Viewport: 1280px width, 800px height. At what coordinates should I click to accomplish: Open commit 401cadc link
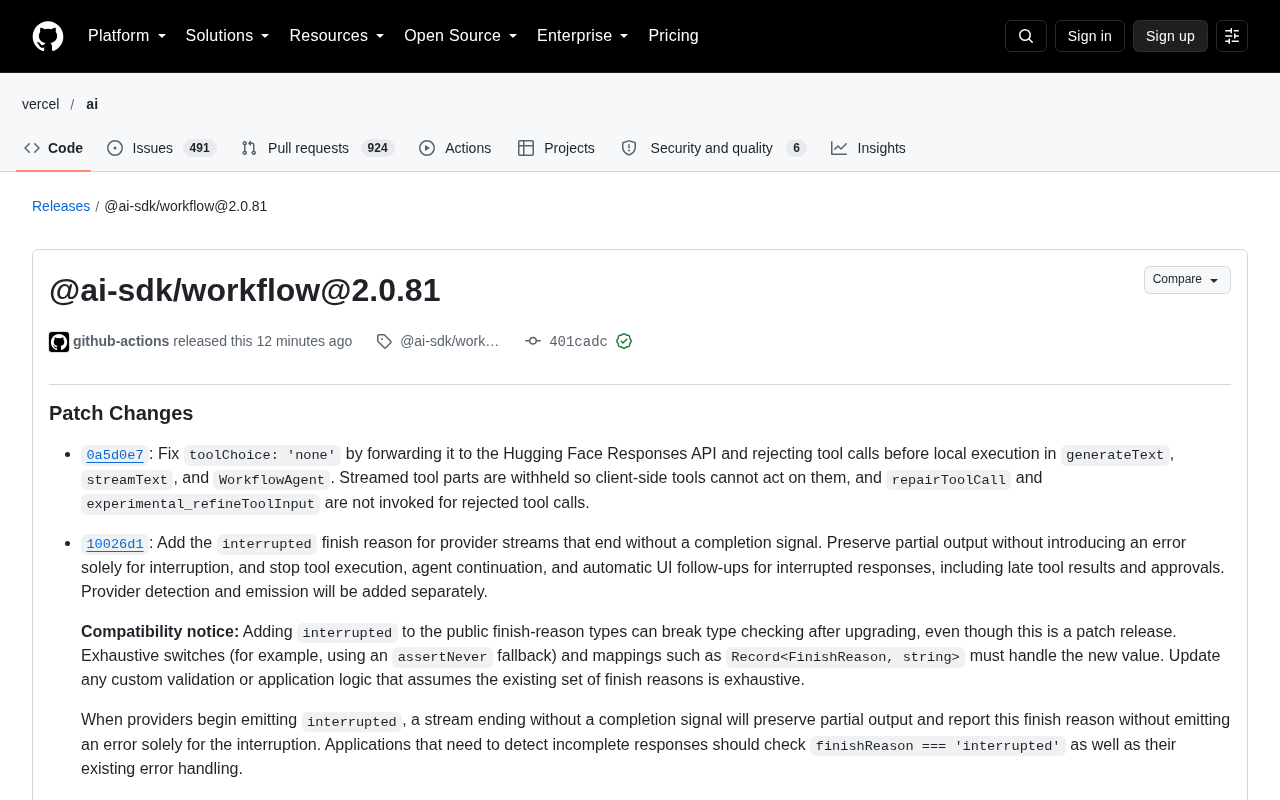[x=578, y=342]
